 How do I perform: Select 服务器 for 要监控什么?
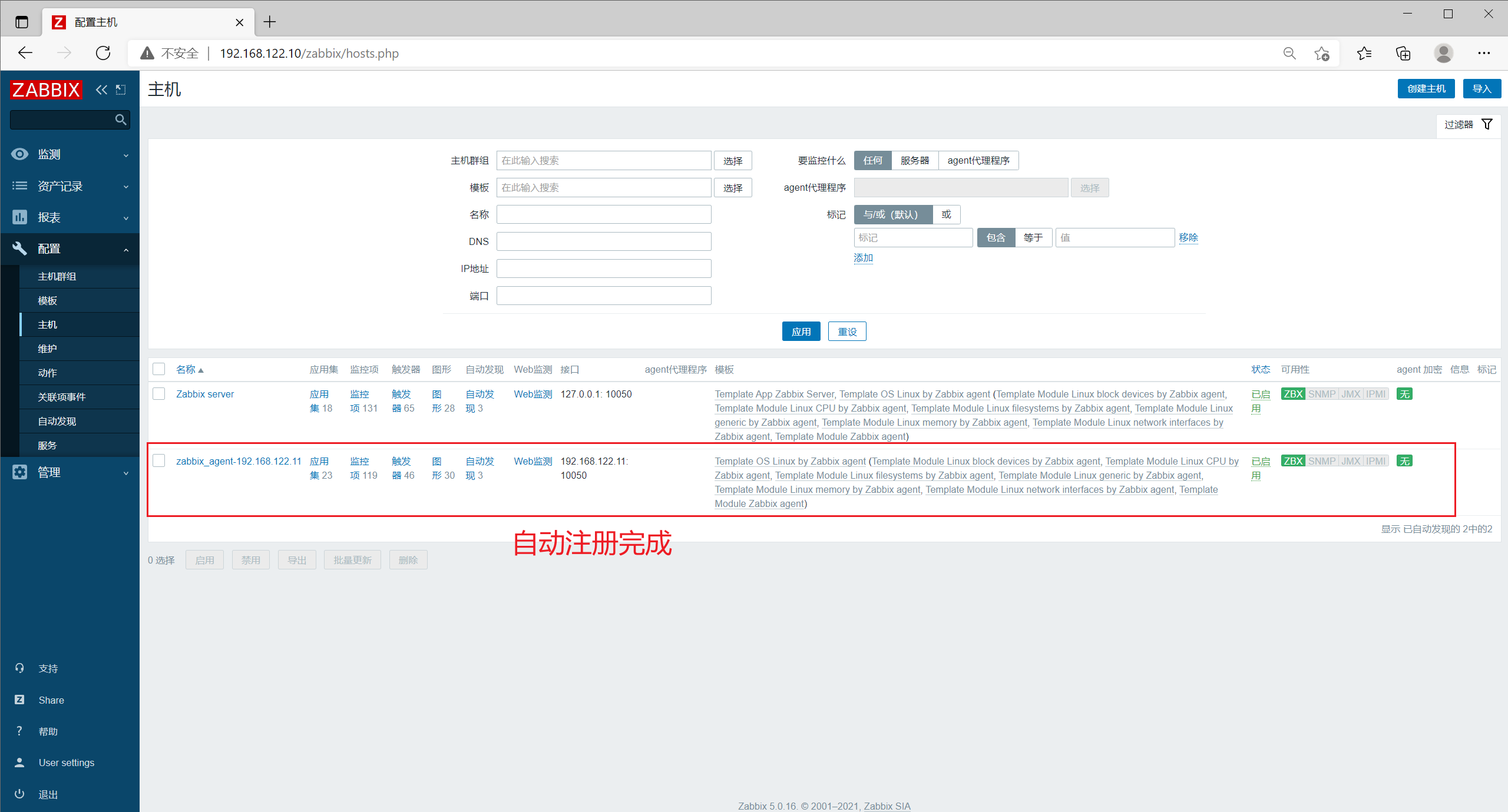[x=915, y=161]
